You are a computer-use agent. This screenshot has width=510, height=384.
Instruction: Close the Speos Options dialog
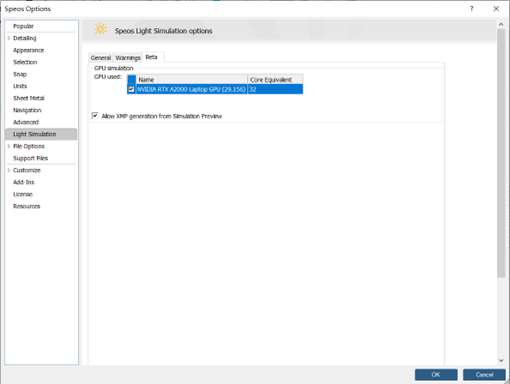point(496,9)
